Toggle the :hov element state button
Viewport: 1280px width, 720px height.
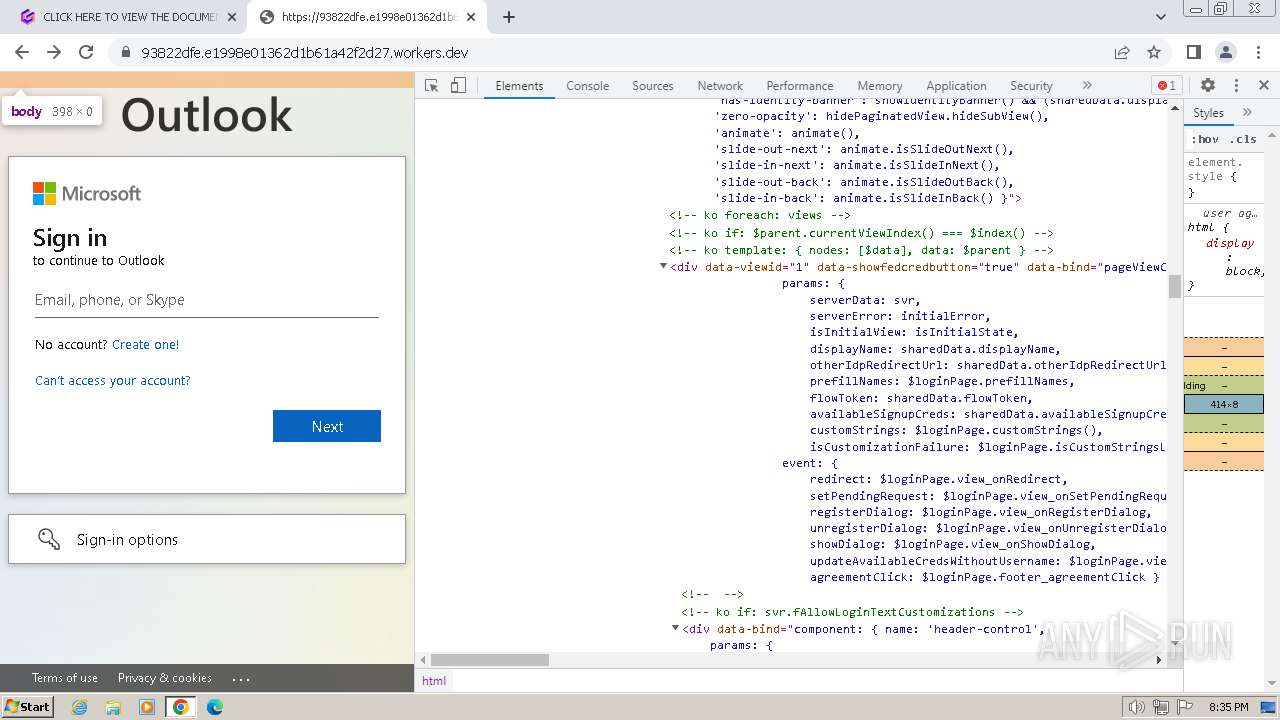pyautogui.click(x=1205, y=139)
